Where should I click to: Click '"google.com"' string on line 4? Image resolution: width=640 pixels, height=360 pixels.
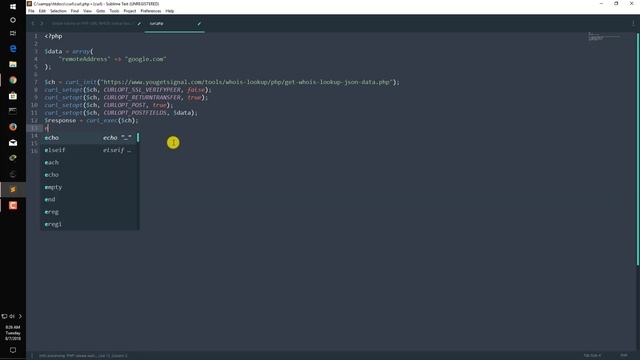[146, 59]
